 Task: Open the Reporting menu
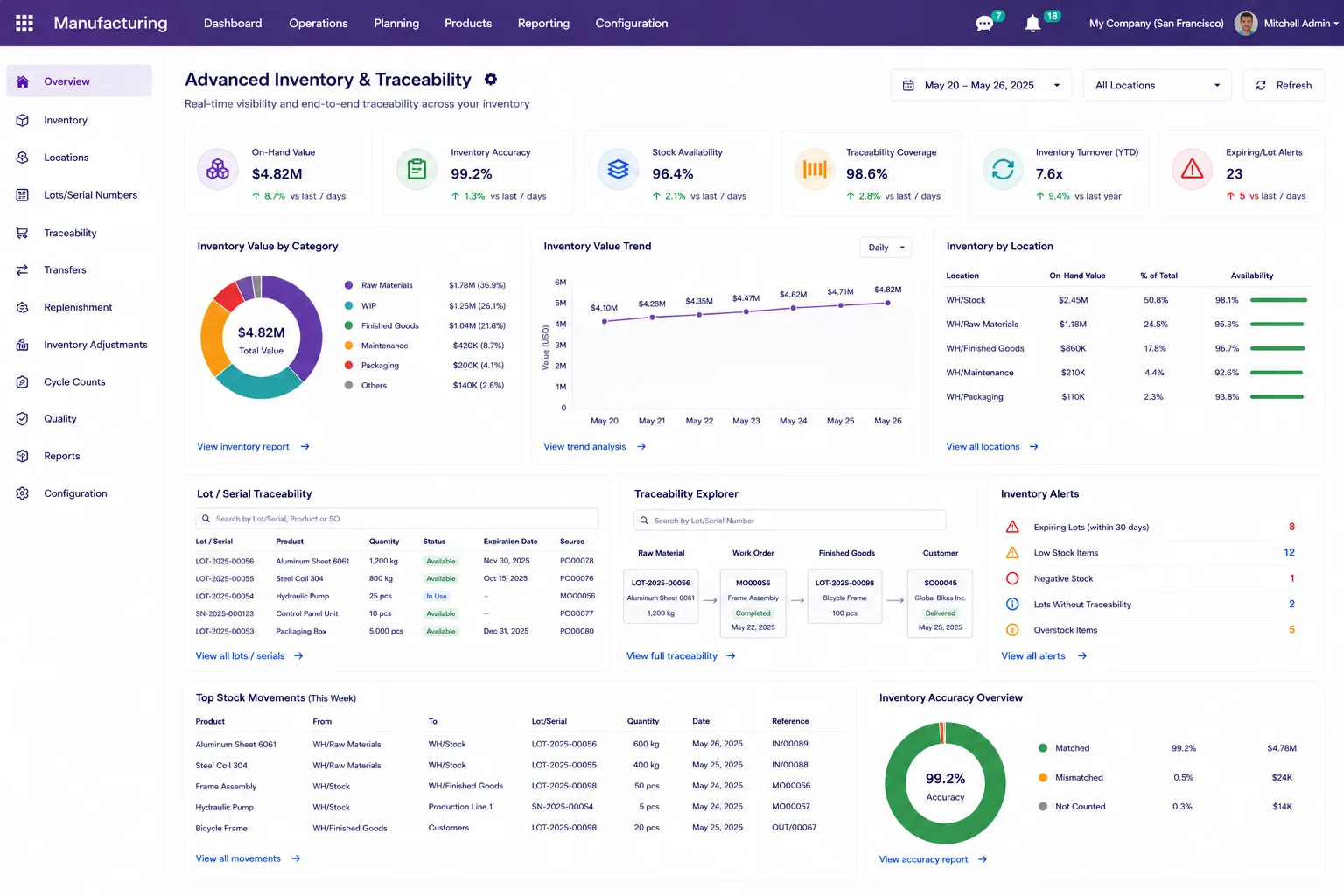[543, 24]
